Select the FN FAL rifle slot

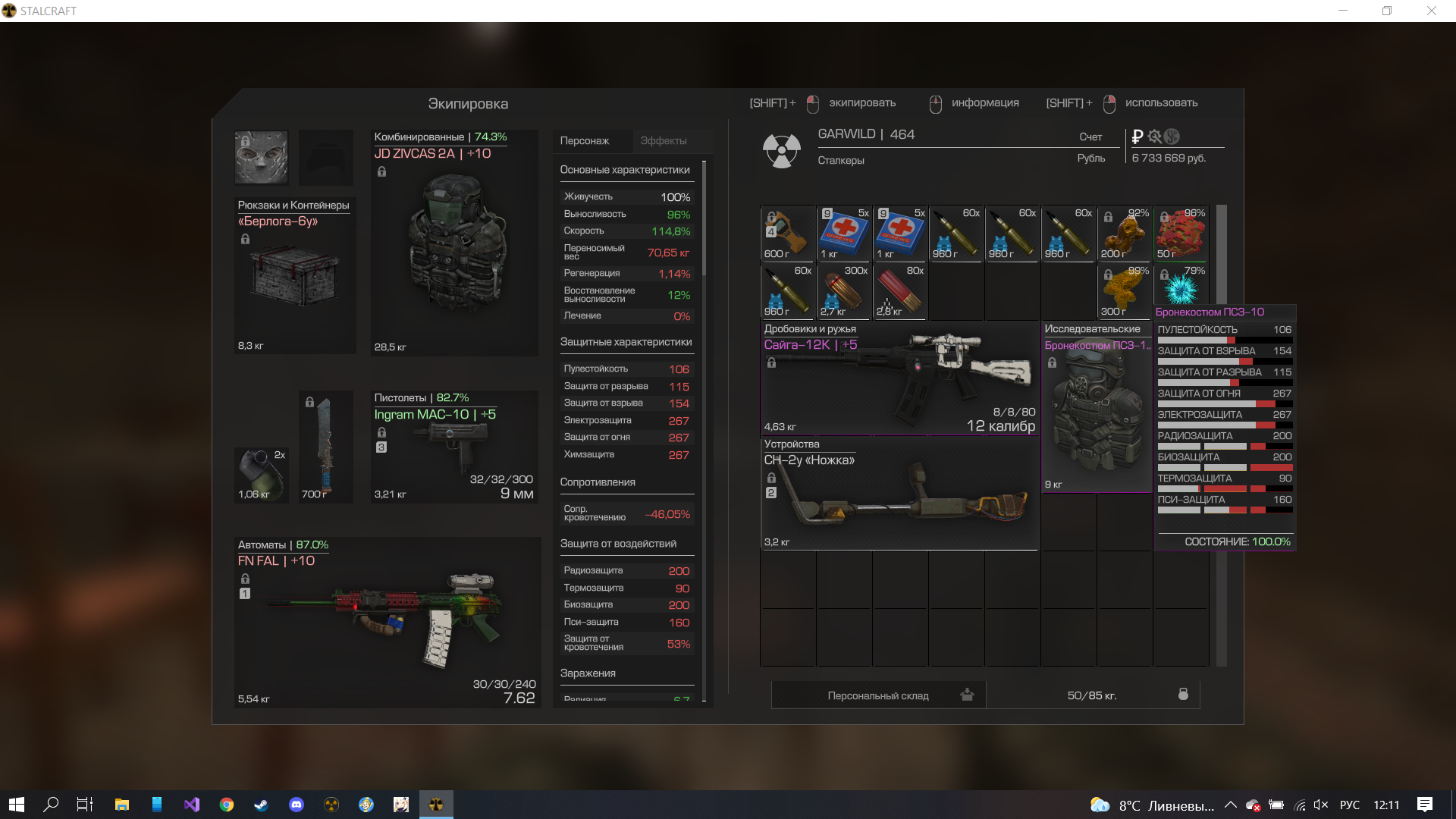[x=388, y=623]
